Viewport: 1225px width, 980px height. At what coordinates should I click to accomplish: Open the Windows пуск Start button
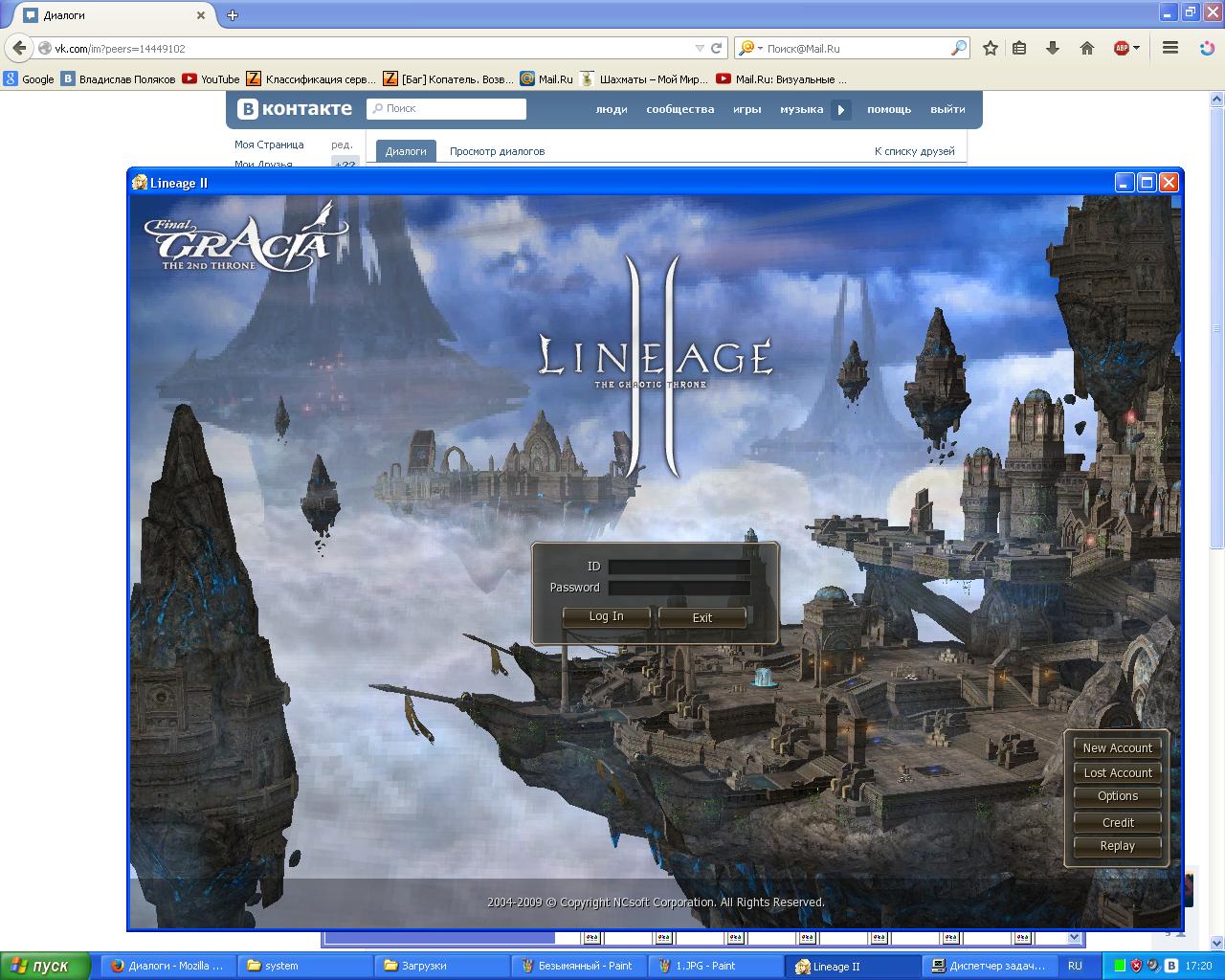pos(45,967)
